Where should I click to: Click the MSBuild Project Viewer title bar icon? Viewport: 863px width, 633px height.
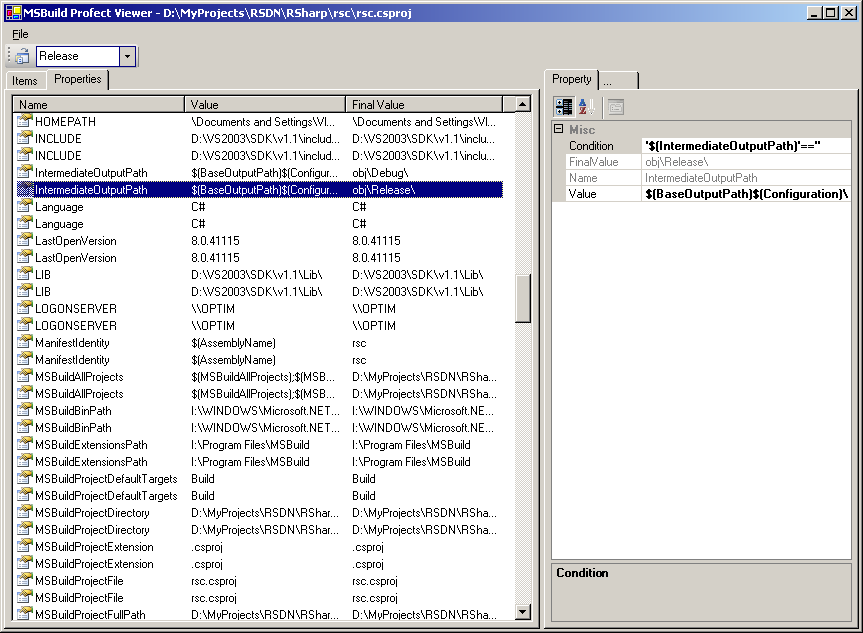coord(12,13)
